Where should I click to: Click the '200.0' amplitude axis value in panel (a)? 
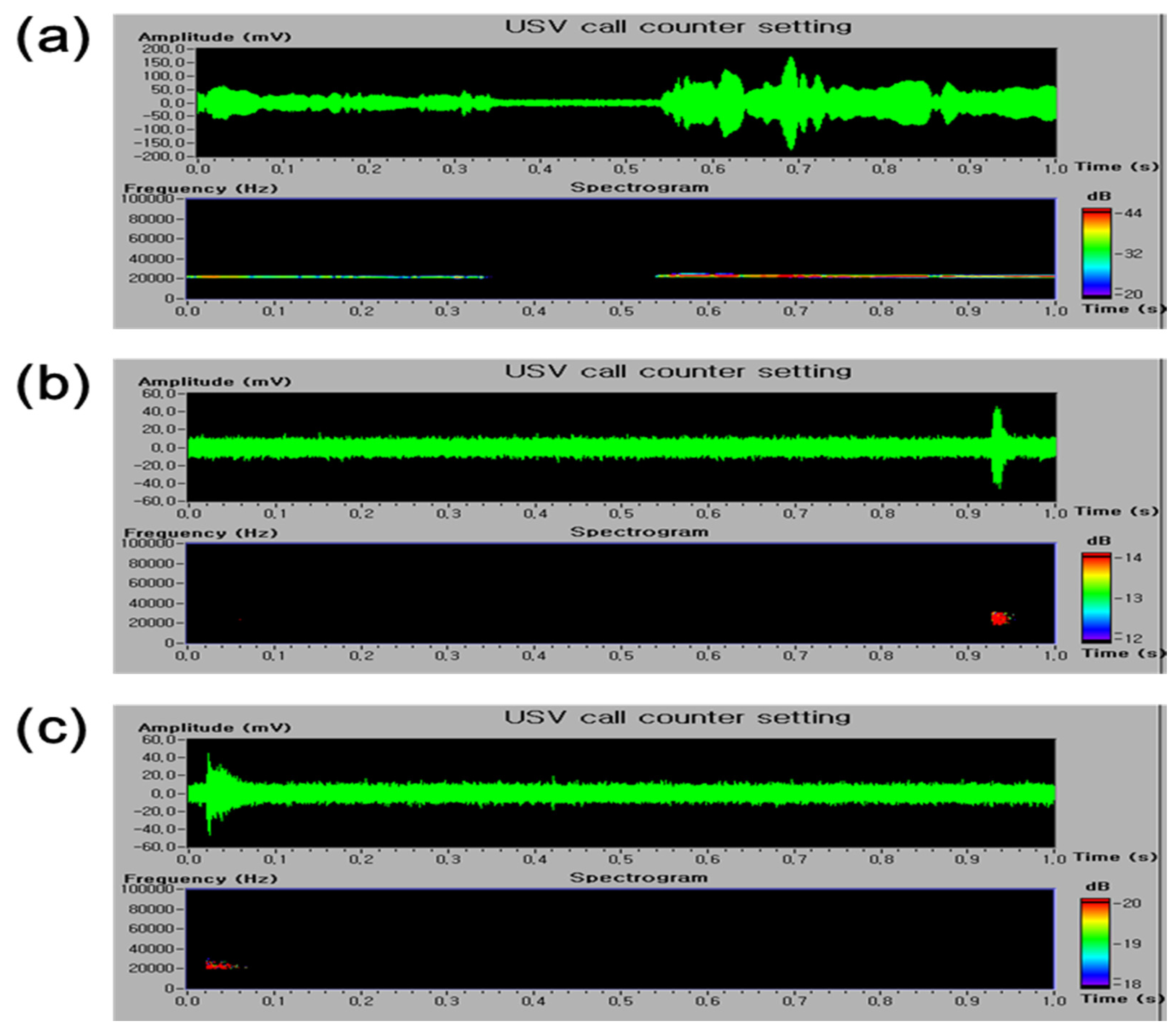click(163, 49)
